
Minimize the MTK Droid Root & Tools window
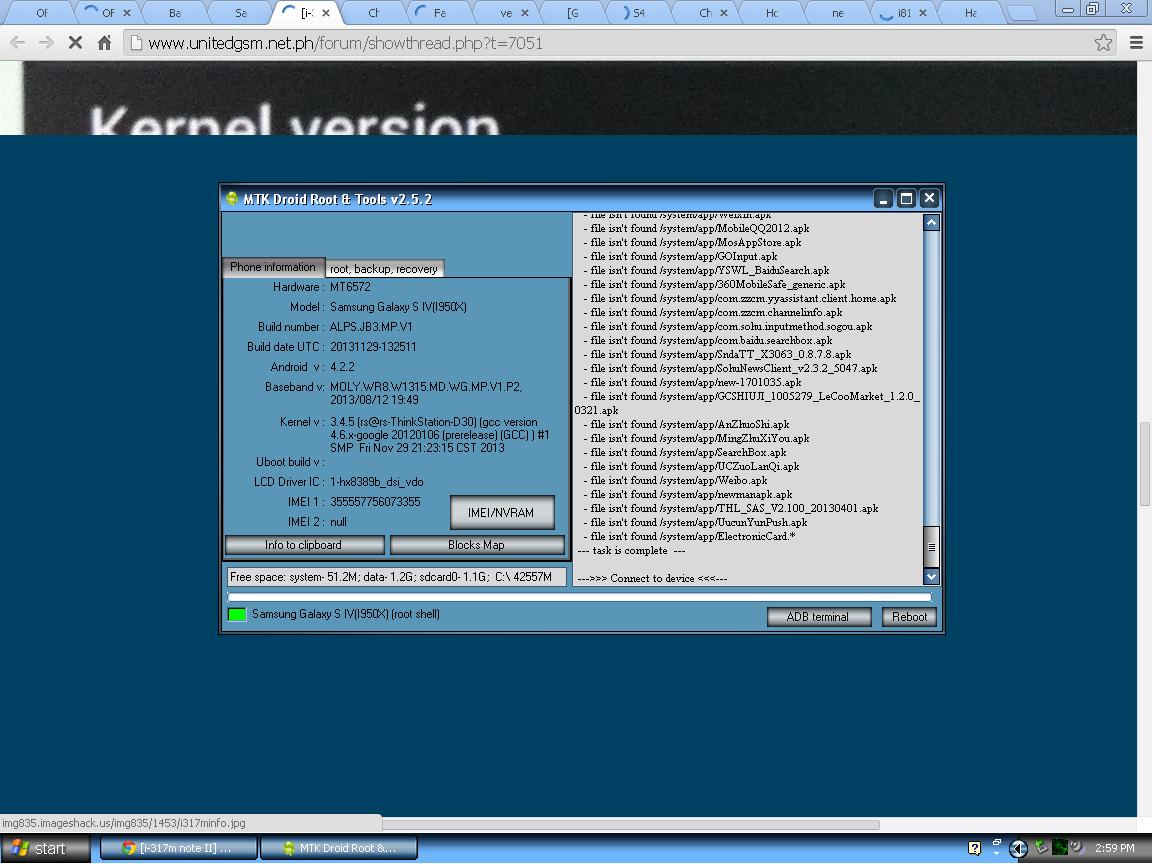tap(883, 198)
